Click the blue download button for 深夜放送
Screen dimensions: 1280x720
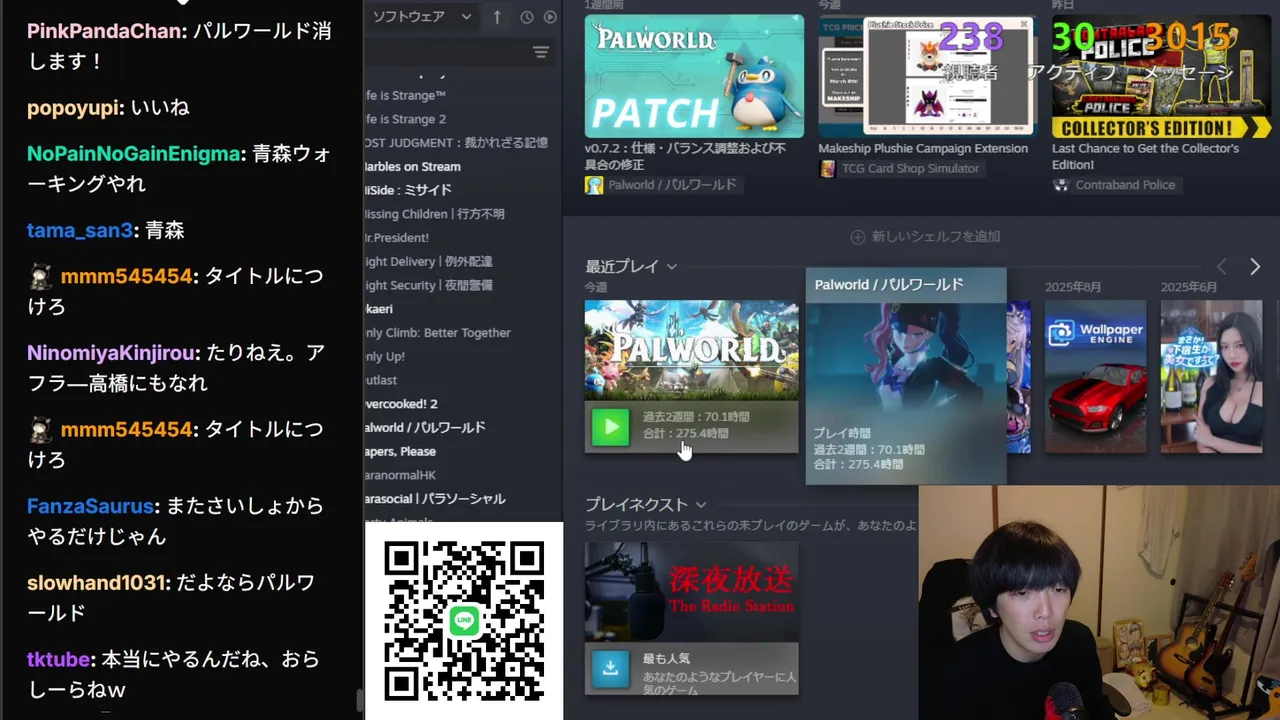coord(611,668)
